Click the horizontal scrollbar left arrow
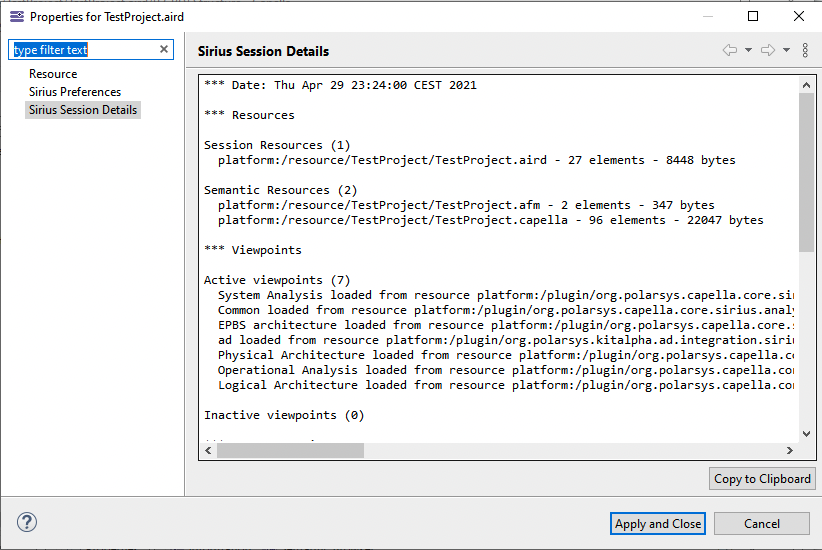The image size is (822, 550). tap(209, 451)
